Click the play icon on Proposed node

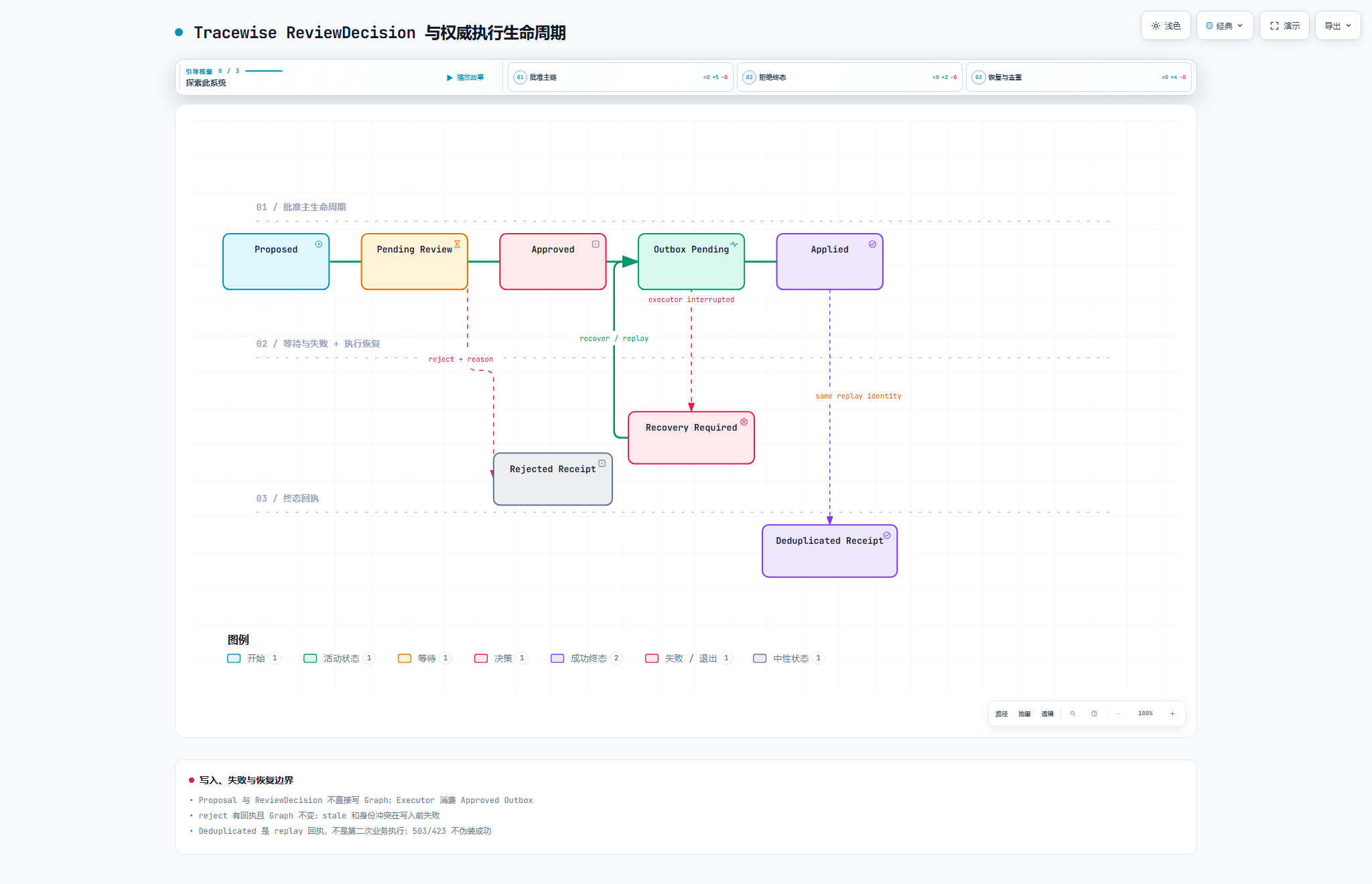click(319, 244)
